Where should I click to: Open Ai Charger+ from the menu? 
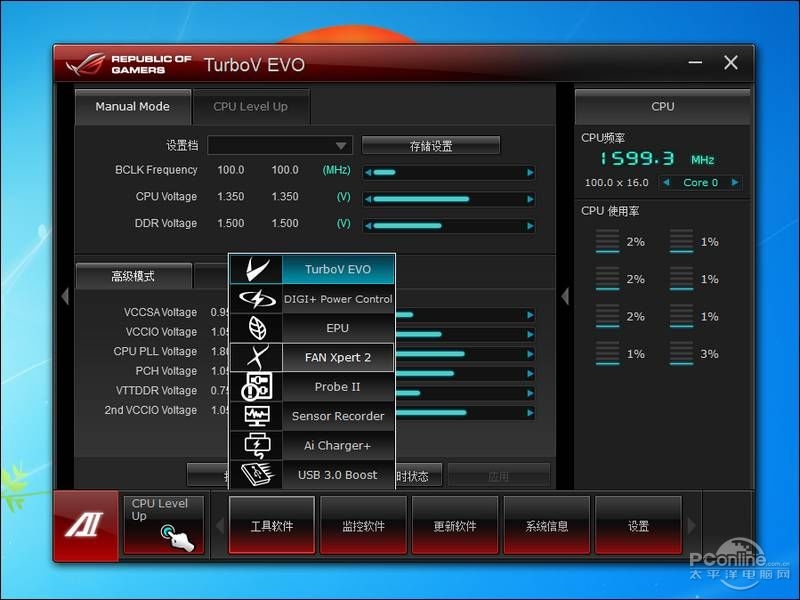[338, 445]
